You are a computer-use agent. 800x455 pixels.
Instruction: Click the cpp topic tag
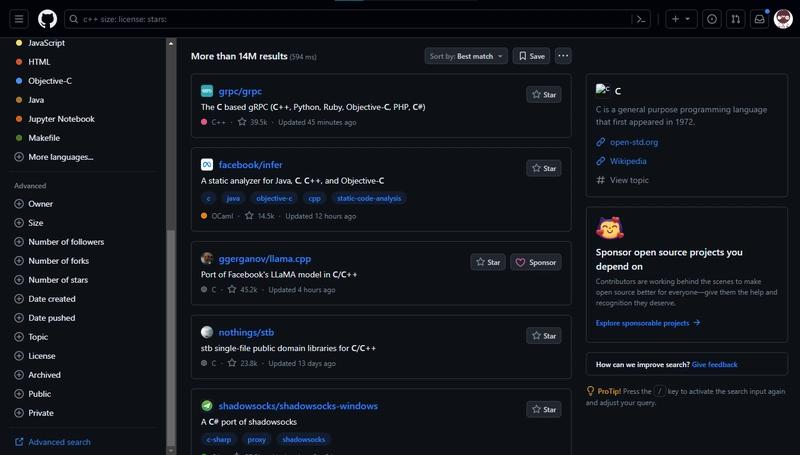click(x=314, y=198)
